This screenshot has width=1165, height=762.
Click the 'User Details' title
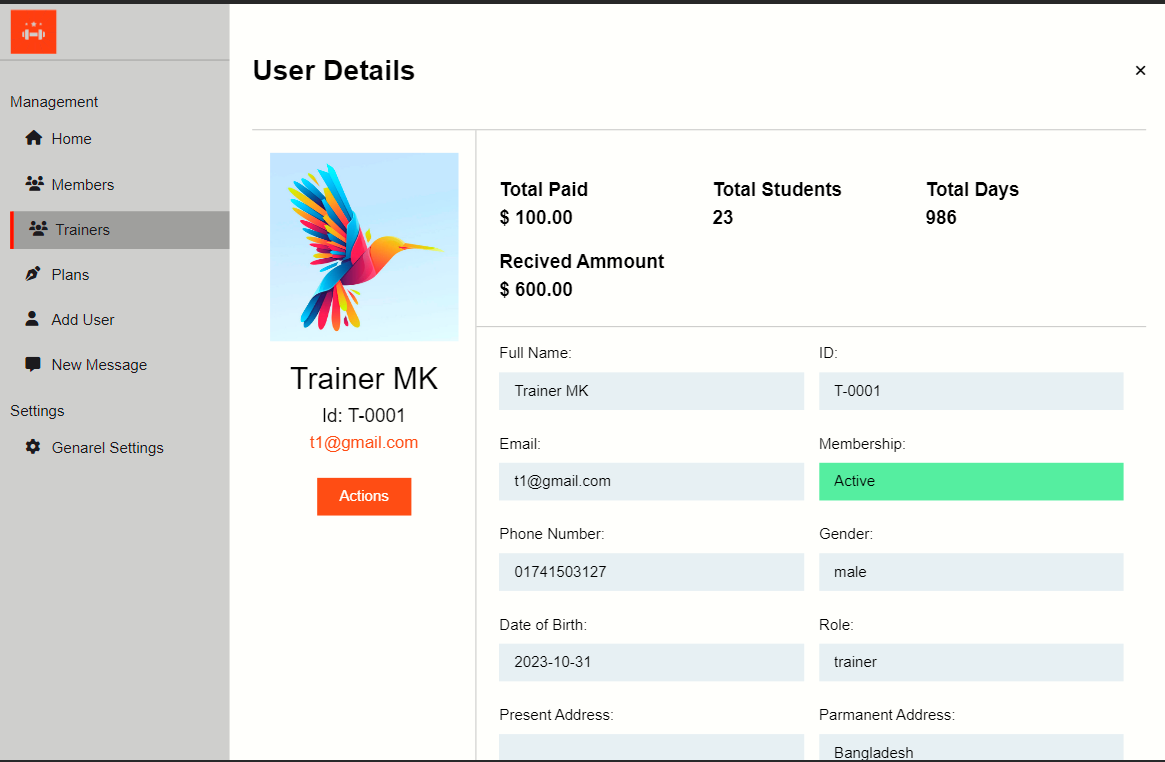pyautogui.click(x=334, y=71)
